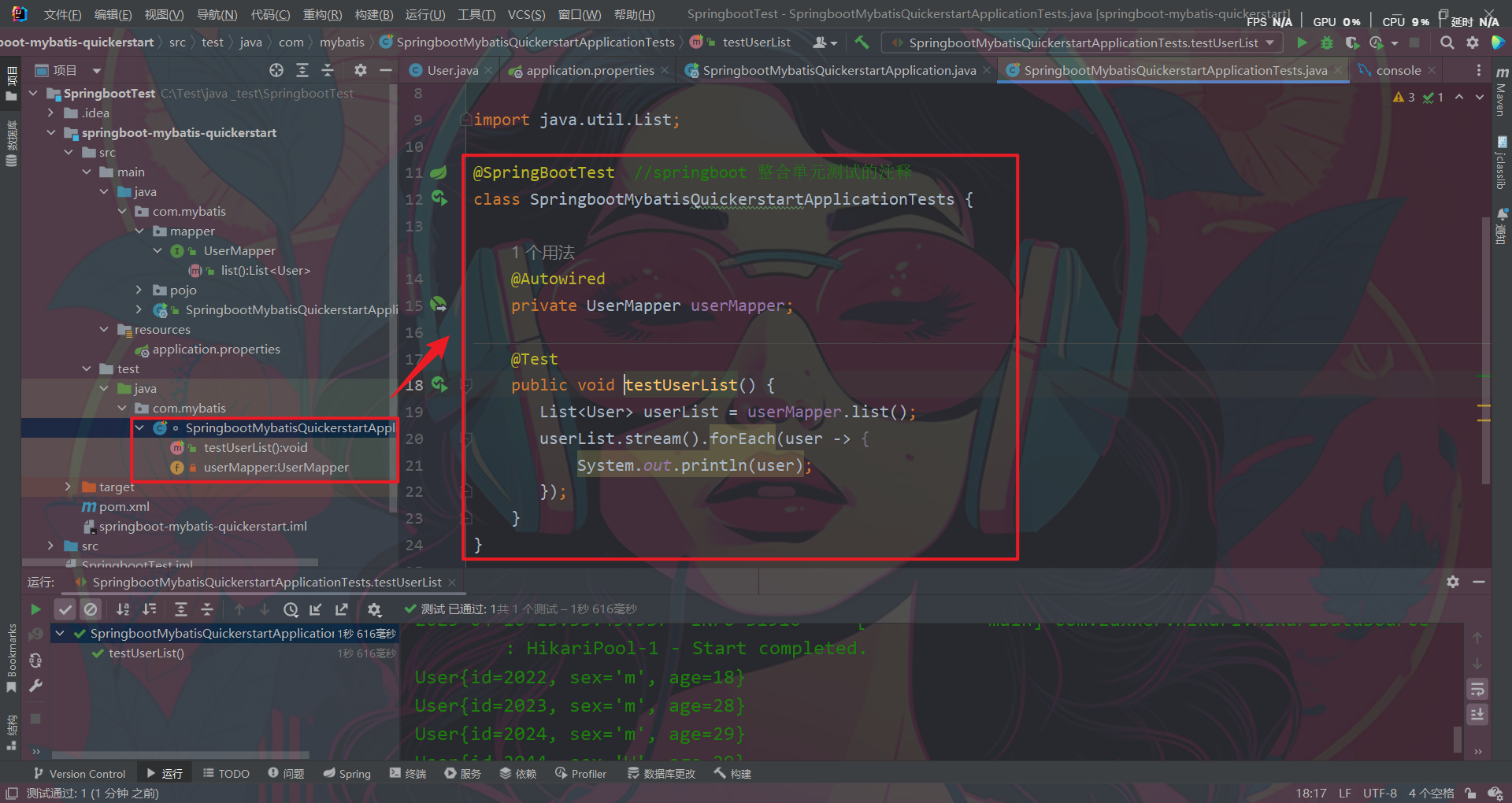Collapse the mapper package
This screenshot has height=803, width=1512.
pyautogui.click(x=139, y=231)
